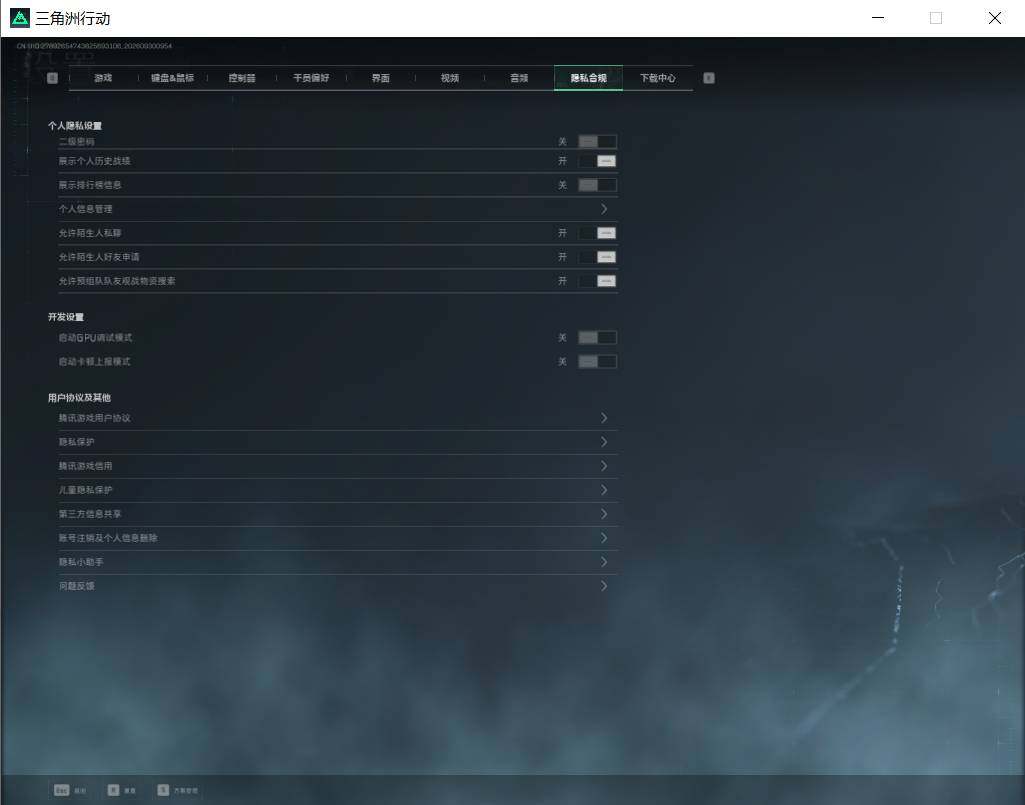The width and height of the screenshot is (1025, 805).
Task: Open 腾讯游戏信用 chevron arrow
Action: pyautogui.click(x=604, y=466)
